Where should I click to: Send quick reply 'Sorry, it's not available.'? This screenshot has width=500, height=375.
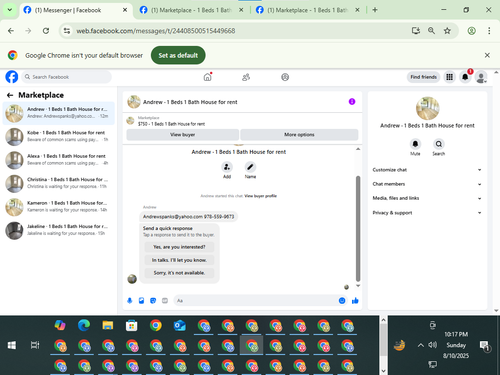(179, 273)
